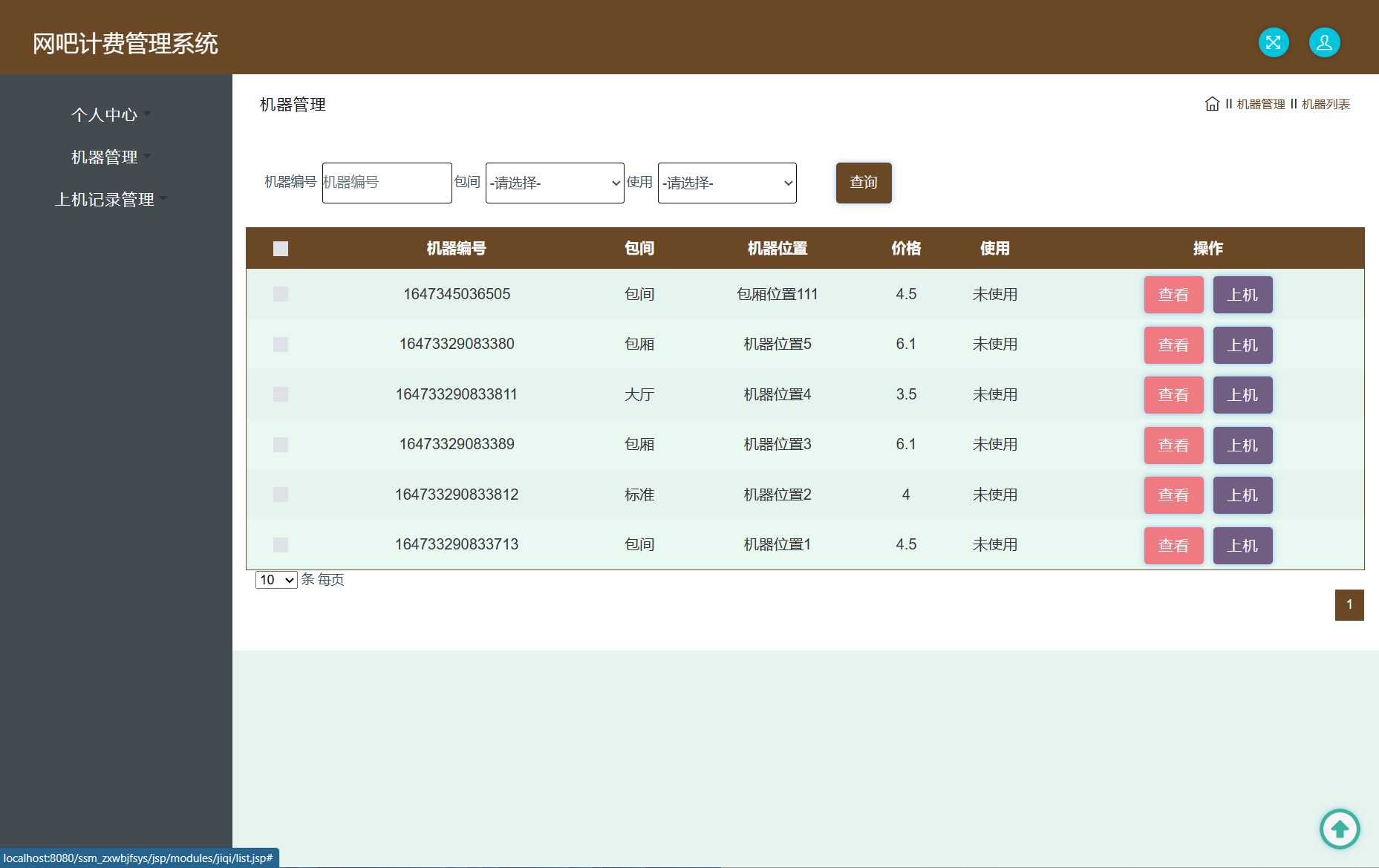Click the home icon in breadcrumb
This screenshot has height=868, width=1379.
[x=1212, y=104]
